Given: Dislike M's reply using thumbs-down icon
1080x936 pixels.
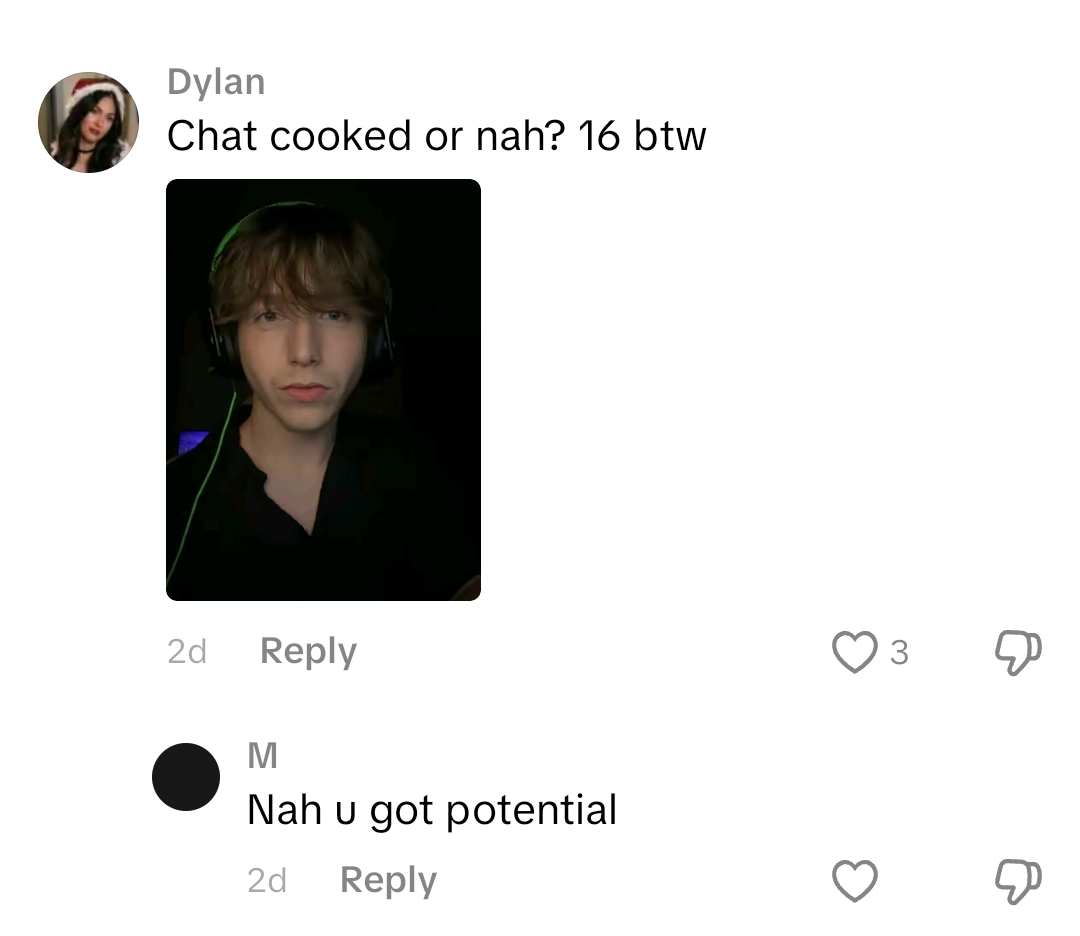Looking at the screenshot, I should point(1018,881).
